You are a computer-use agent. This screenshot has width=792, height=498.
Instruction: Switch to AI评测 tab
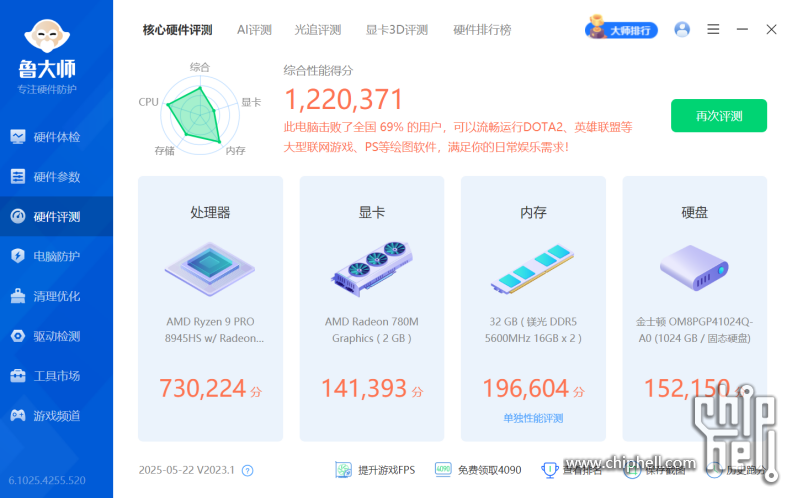255,30
